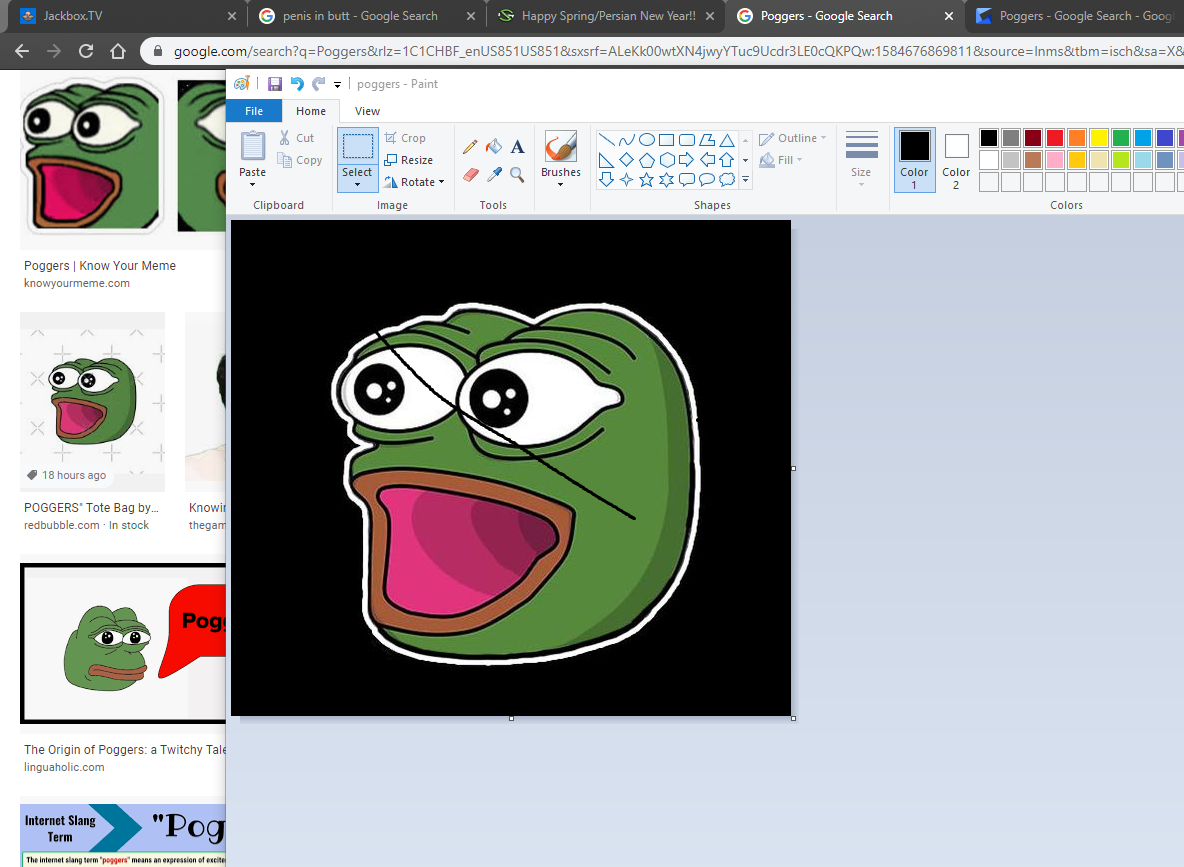Close the Jackbox.TV browser tab
This screenshot has height=867, width=1184.
(x=232, y=16)
